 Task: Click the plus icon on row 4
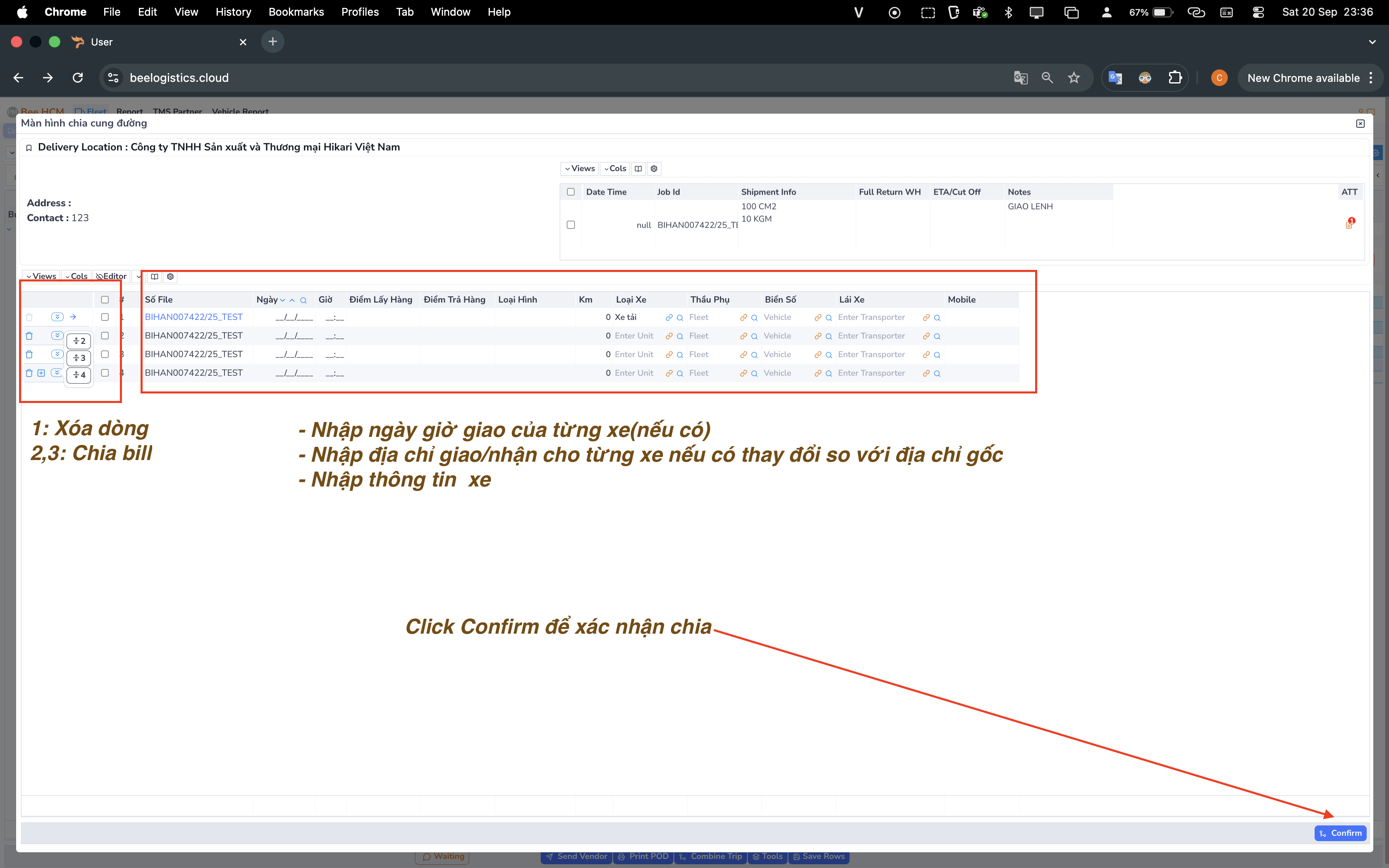(41, 373)
